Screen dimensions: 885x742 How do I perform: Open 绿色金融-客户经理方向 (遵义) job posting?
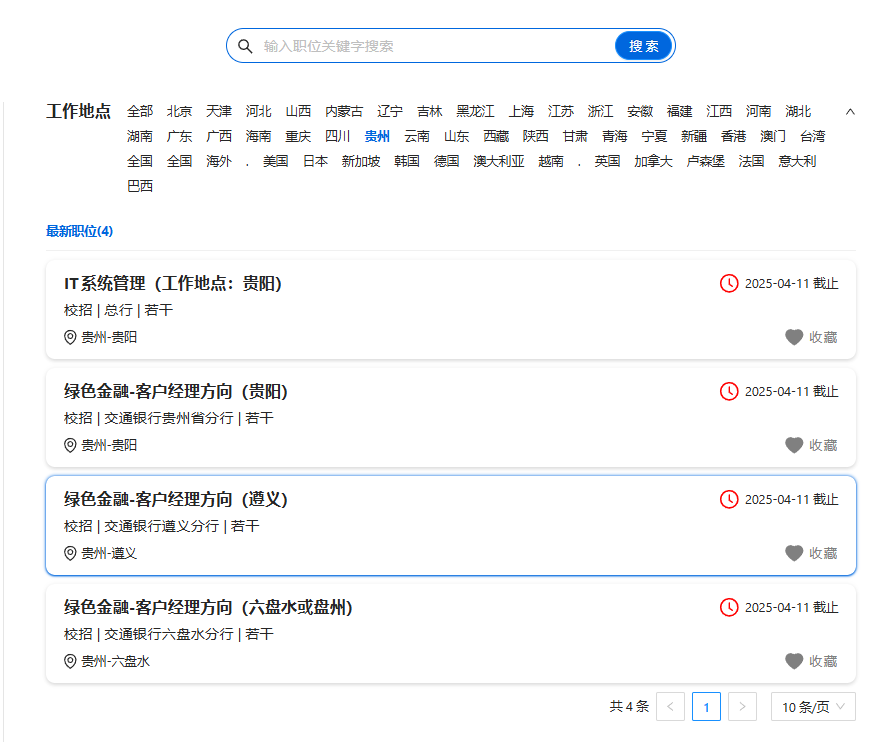176,499
